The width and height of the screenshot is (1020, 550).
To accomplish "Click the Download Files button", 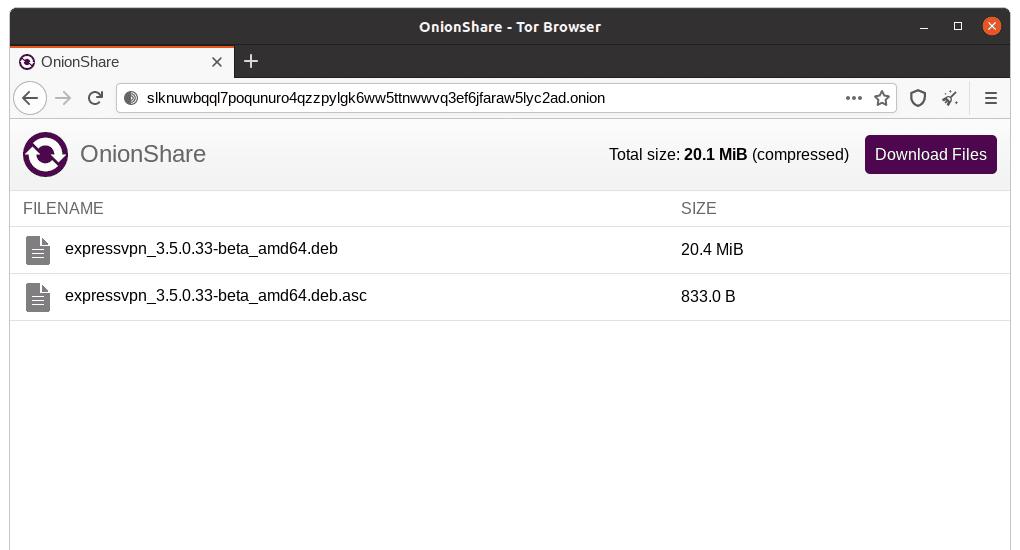I will point(930,154).
